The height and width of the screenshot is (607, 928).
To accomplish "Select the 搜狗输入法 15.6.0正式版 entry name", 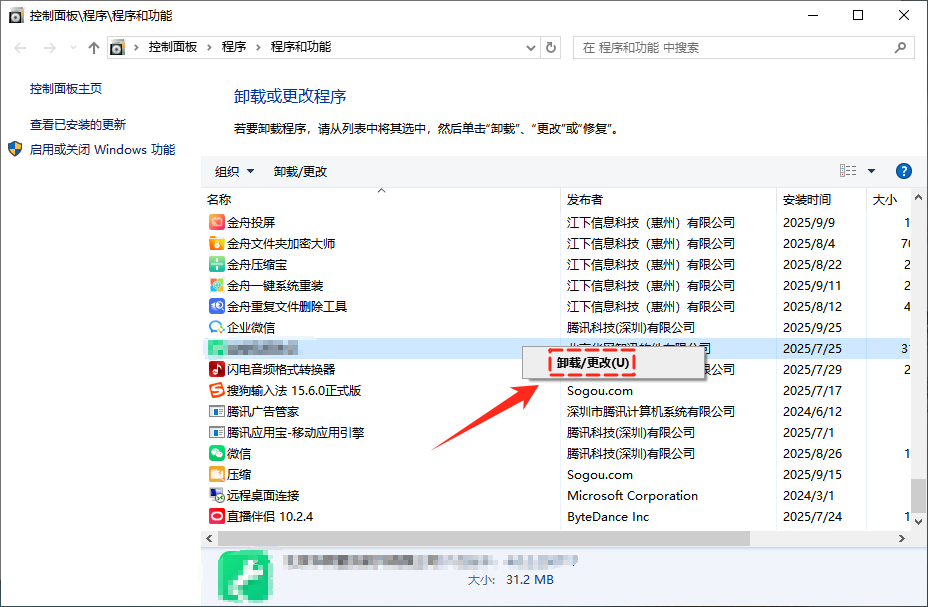I will (294, 390).
